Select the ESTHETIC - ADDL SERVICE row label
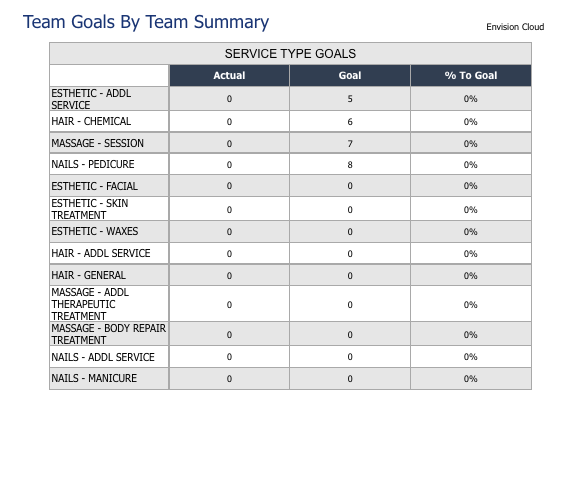Viewport: 583px width, 478px height. [91, 99]
